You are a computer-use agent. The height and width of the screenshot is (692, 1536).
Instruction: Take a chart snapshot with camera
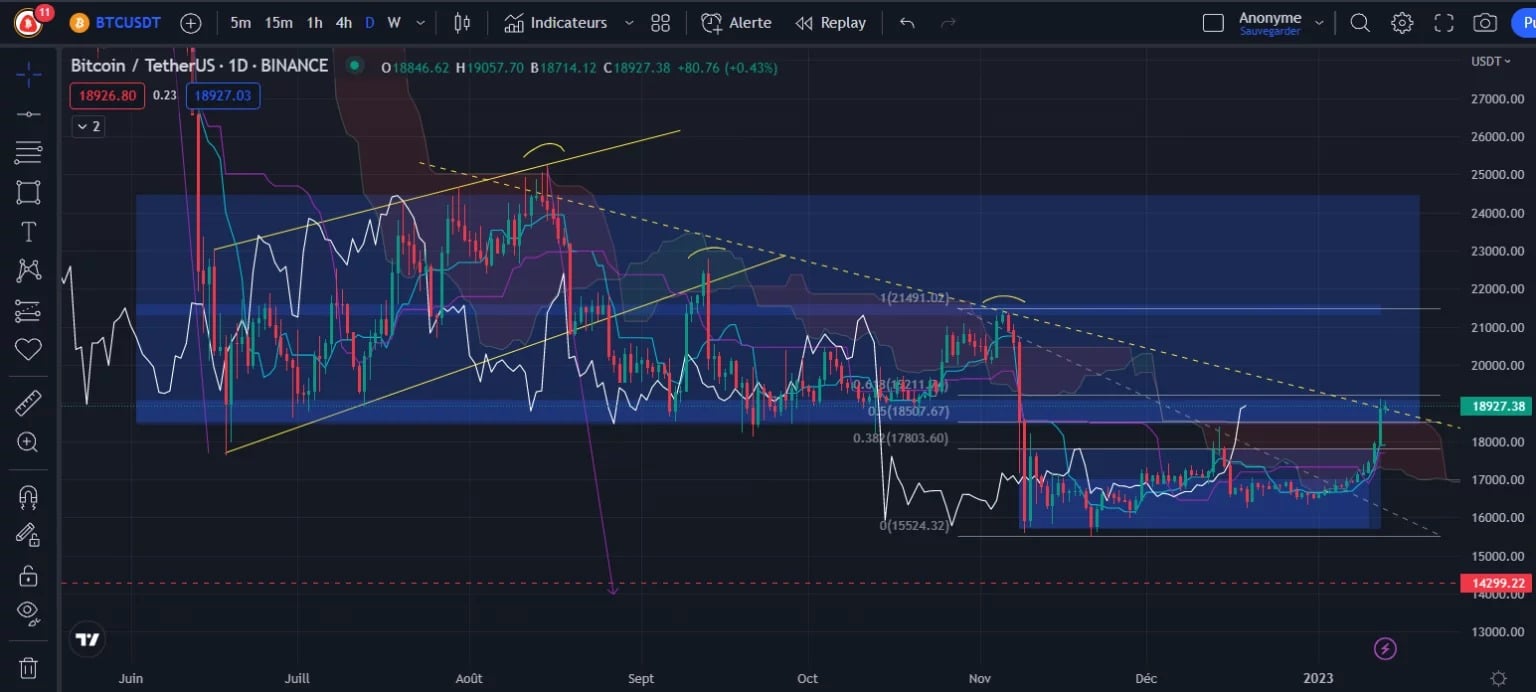pyautogui.click(x=1486, y=23)
